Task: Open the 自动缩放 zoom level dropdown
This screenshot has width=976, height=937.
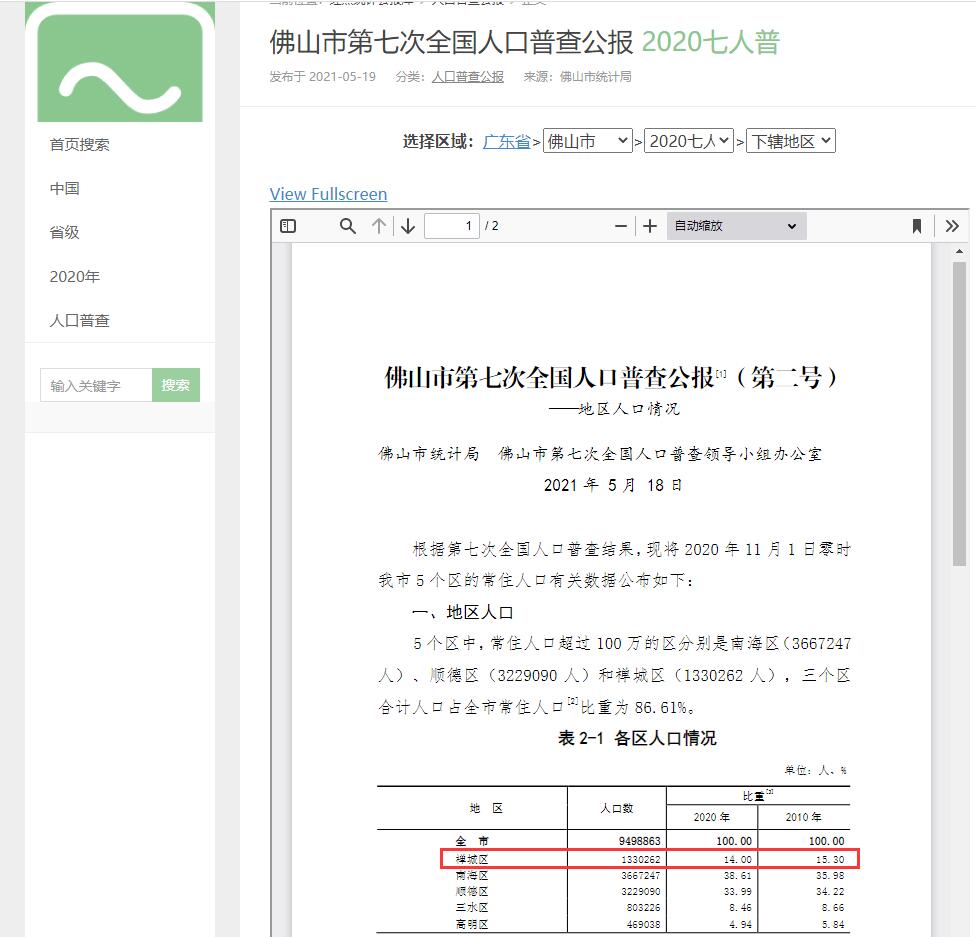Action: pos(735,225)
